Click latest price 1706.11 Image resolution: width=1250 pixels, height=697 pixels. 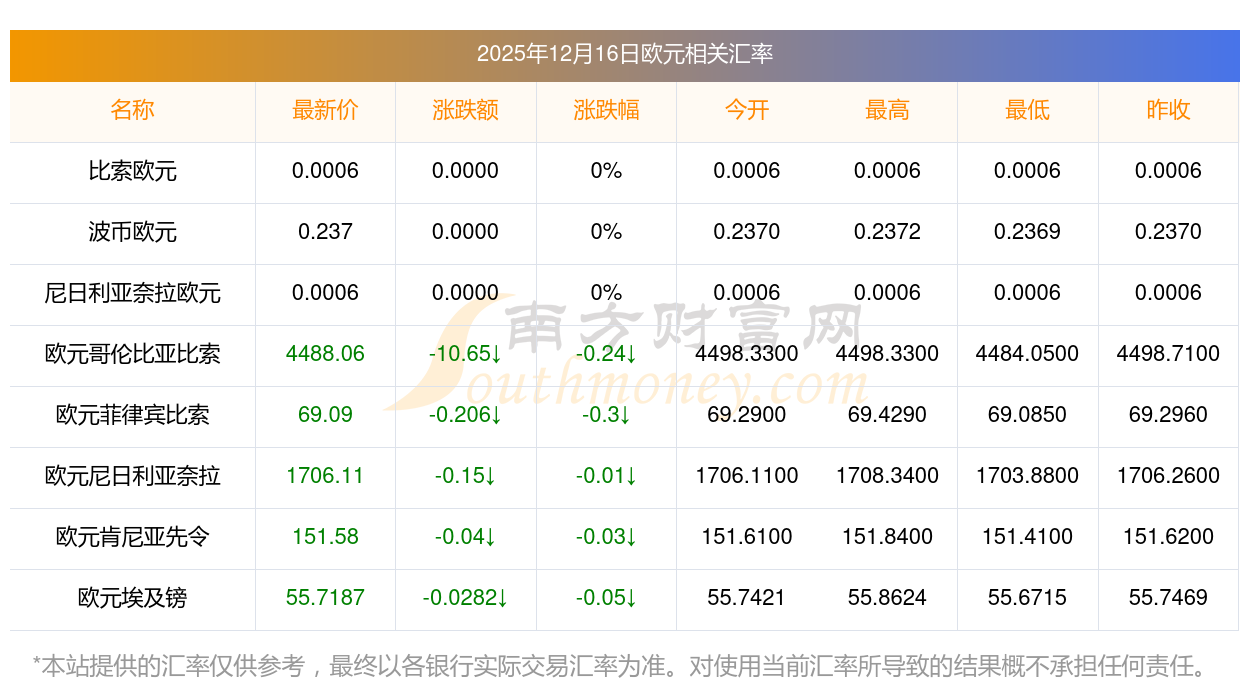[325, 476]
